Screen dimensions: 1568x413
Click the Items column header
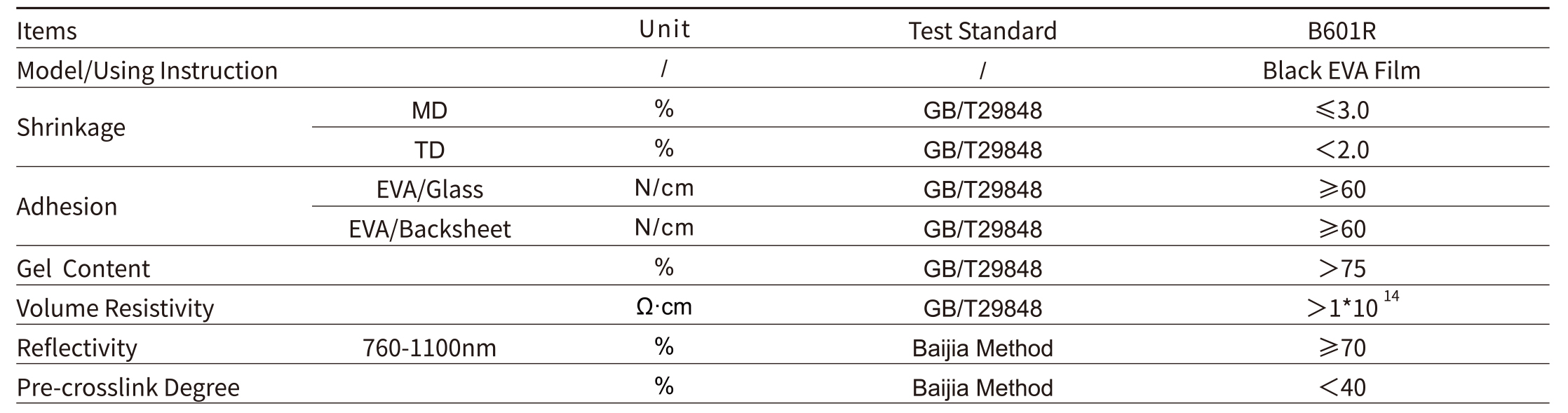(x=46, y=31)
